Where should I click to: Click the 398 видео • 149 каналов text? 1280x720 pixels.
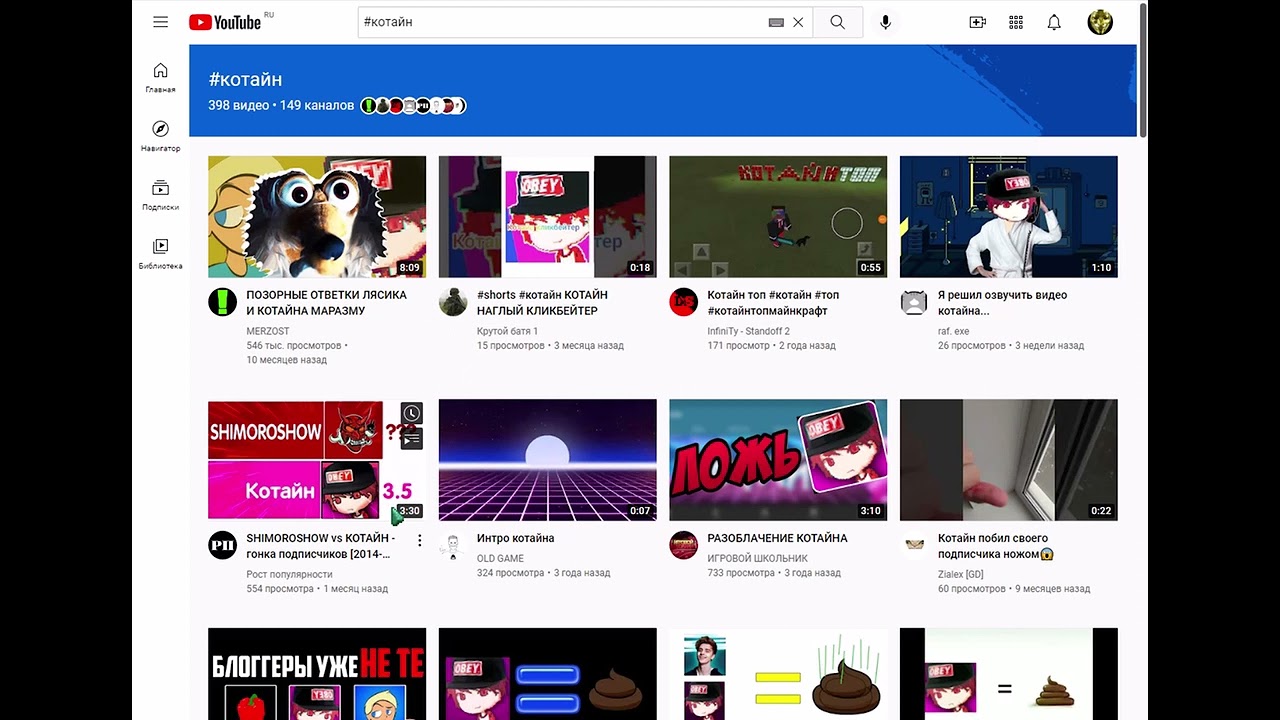[x=281, y=105]
